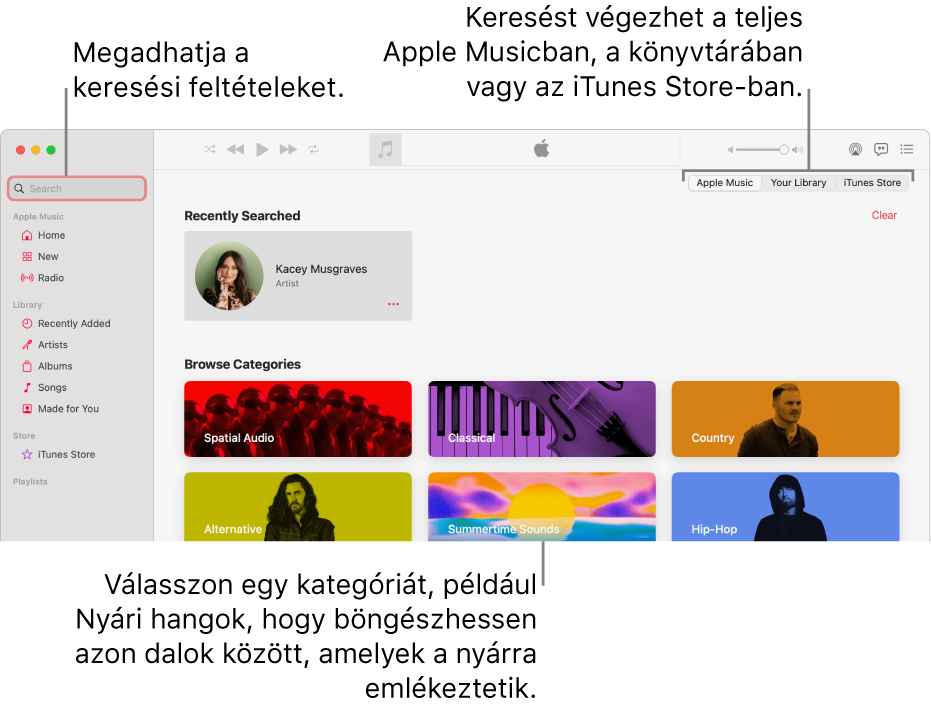Click the loud speaker volume icon

797,150
